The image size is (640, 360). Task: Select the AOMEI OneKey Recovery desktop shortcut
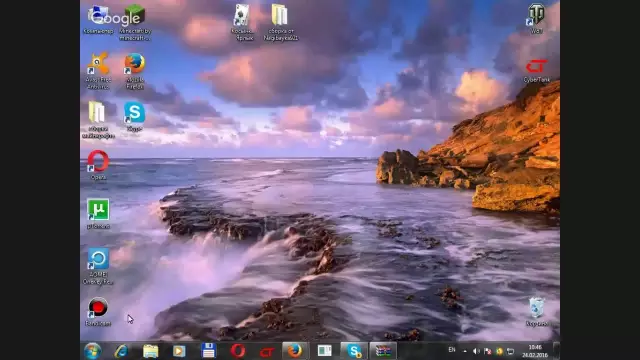tap(98, 266)
